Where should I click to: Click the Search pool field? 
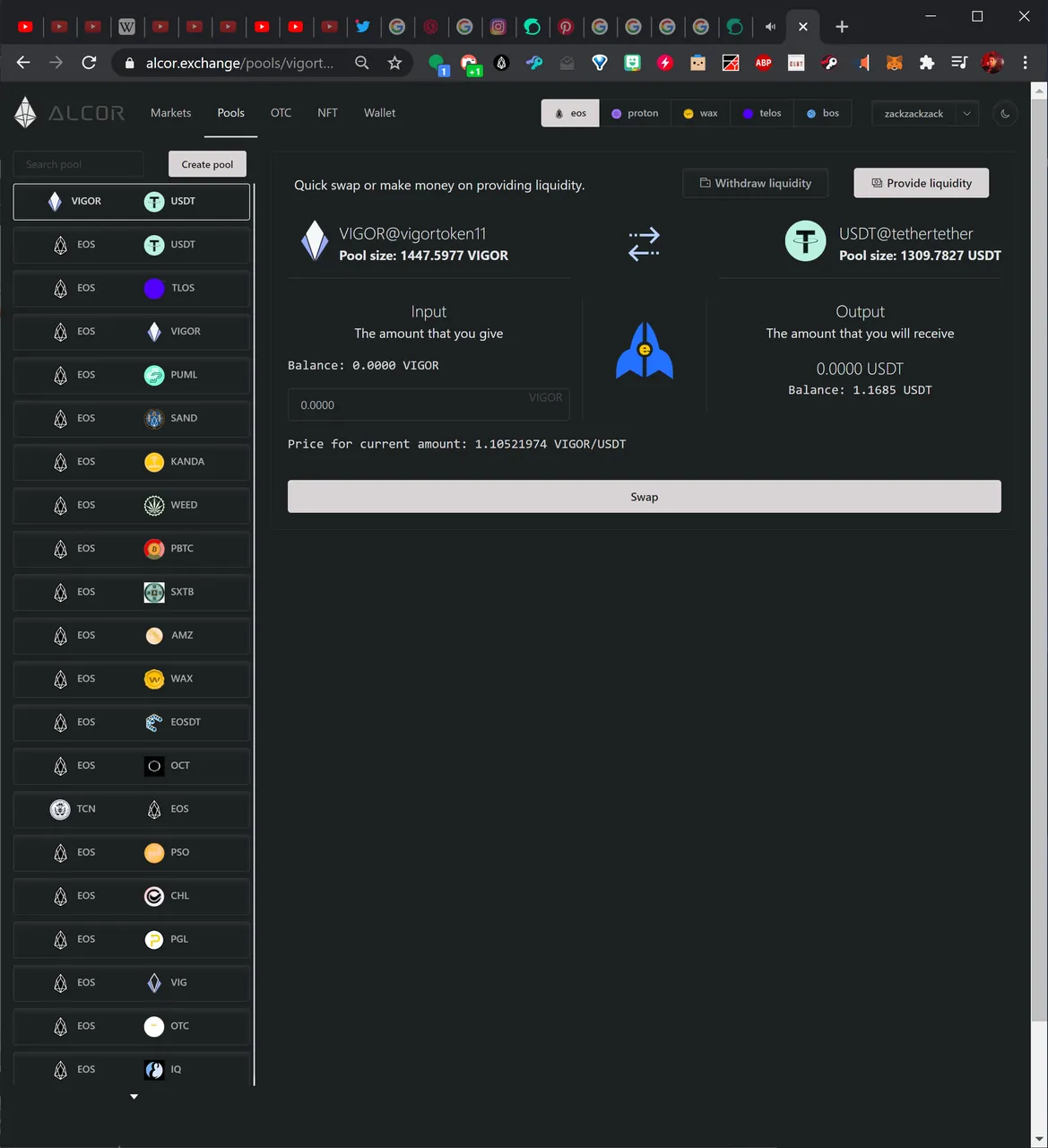[78, 164]
